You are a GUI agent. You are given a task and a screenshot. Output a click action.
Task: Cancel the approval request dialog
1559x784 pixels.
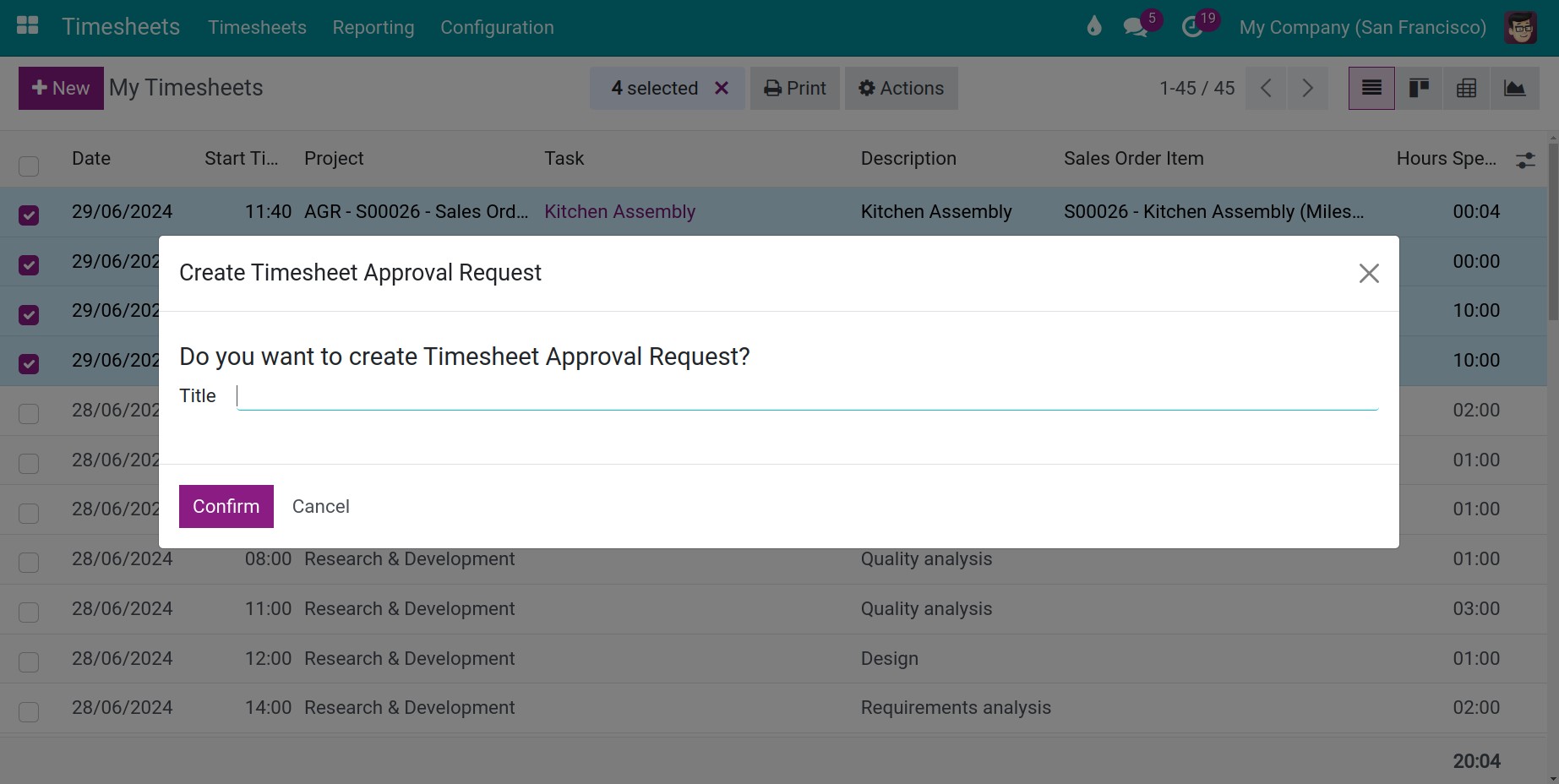[320, 506]
